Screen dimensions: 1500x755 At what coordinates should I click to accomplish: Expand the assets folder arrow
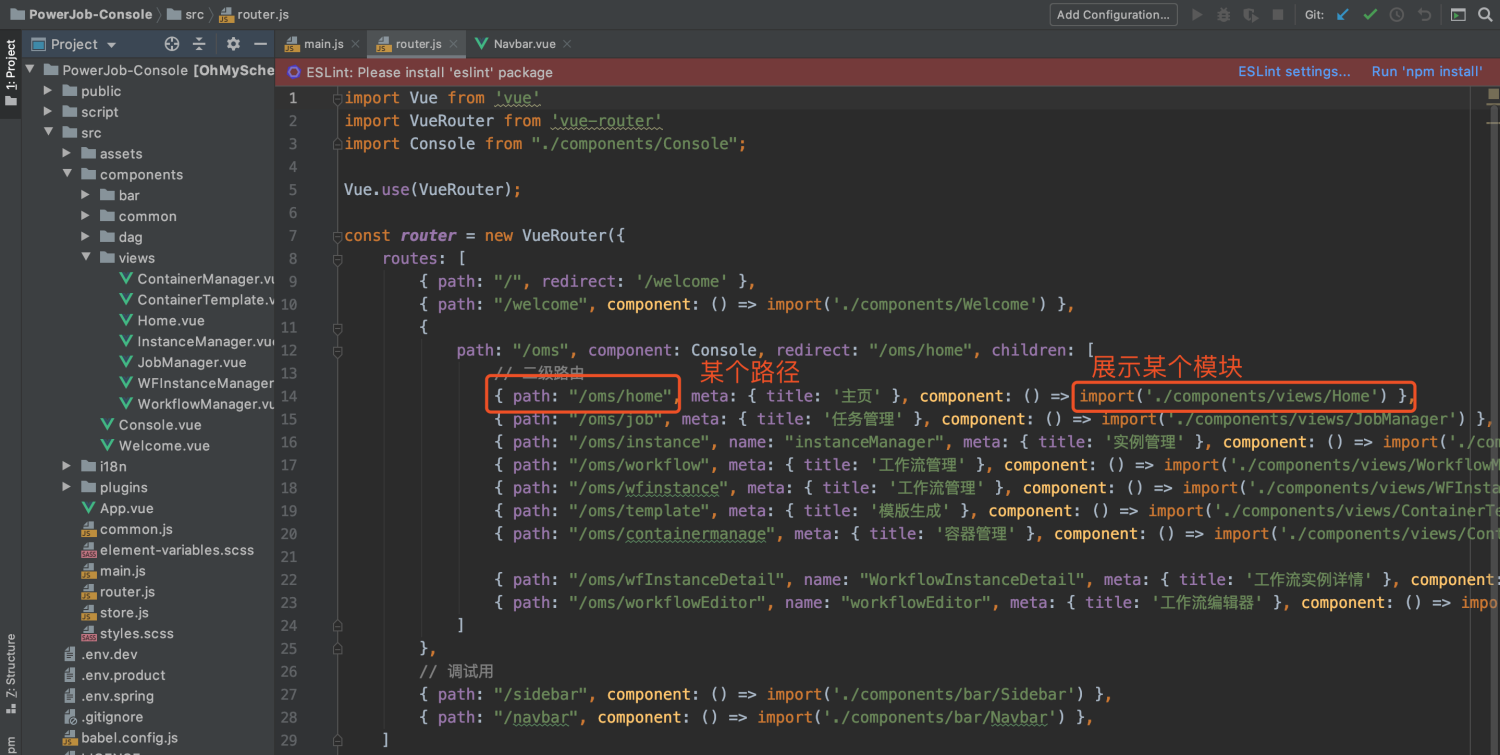coord(66,154)
